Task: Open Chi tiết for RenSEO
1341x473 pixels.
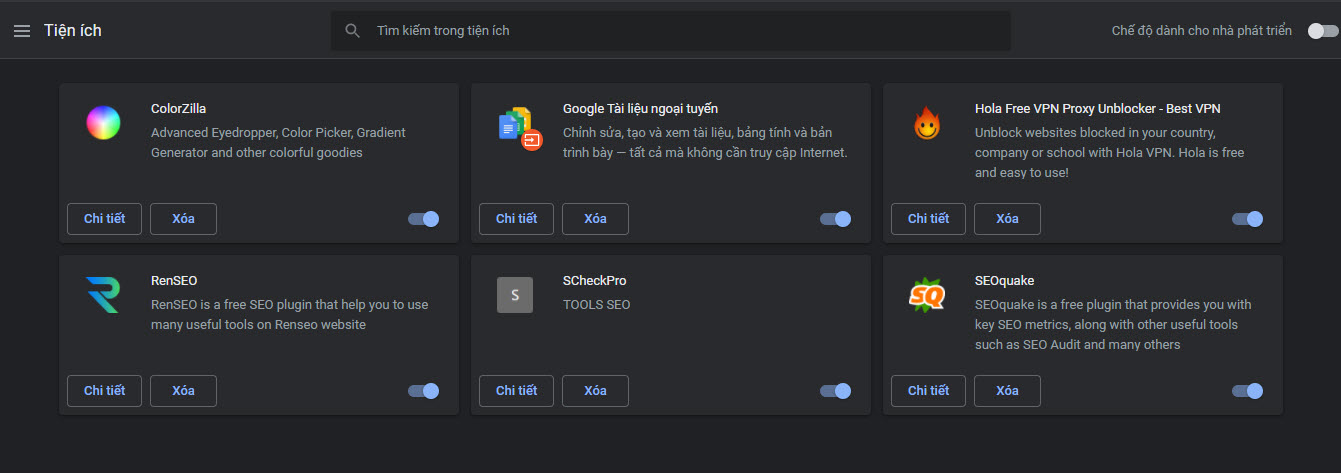Action: 104,391
